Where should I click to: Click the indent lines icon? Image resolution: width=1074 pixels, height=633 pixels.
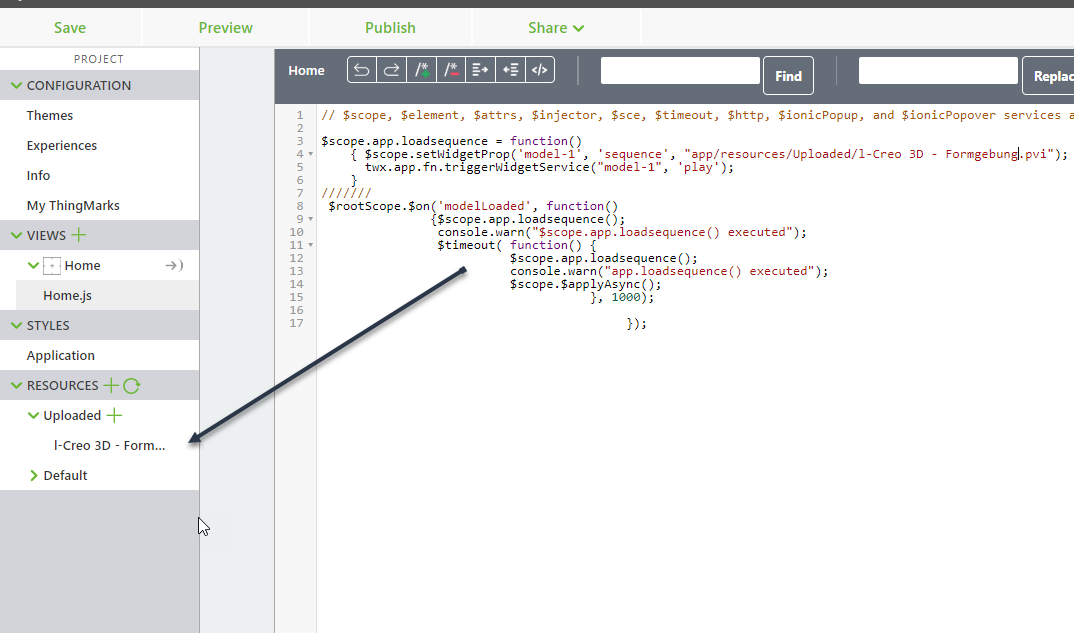tap(480, 69)
